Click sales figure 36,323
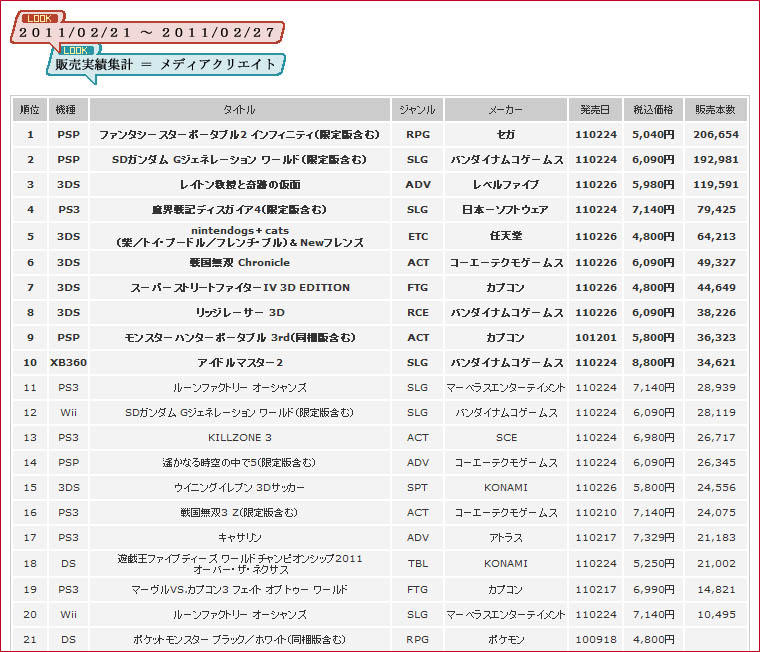 (716, 337)
